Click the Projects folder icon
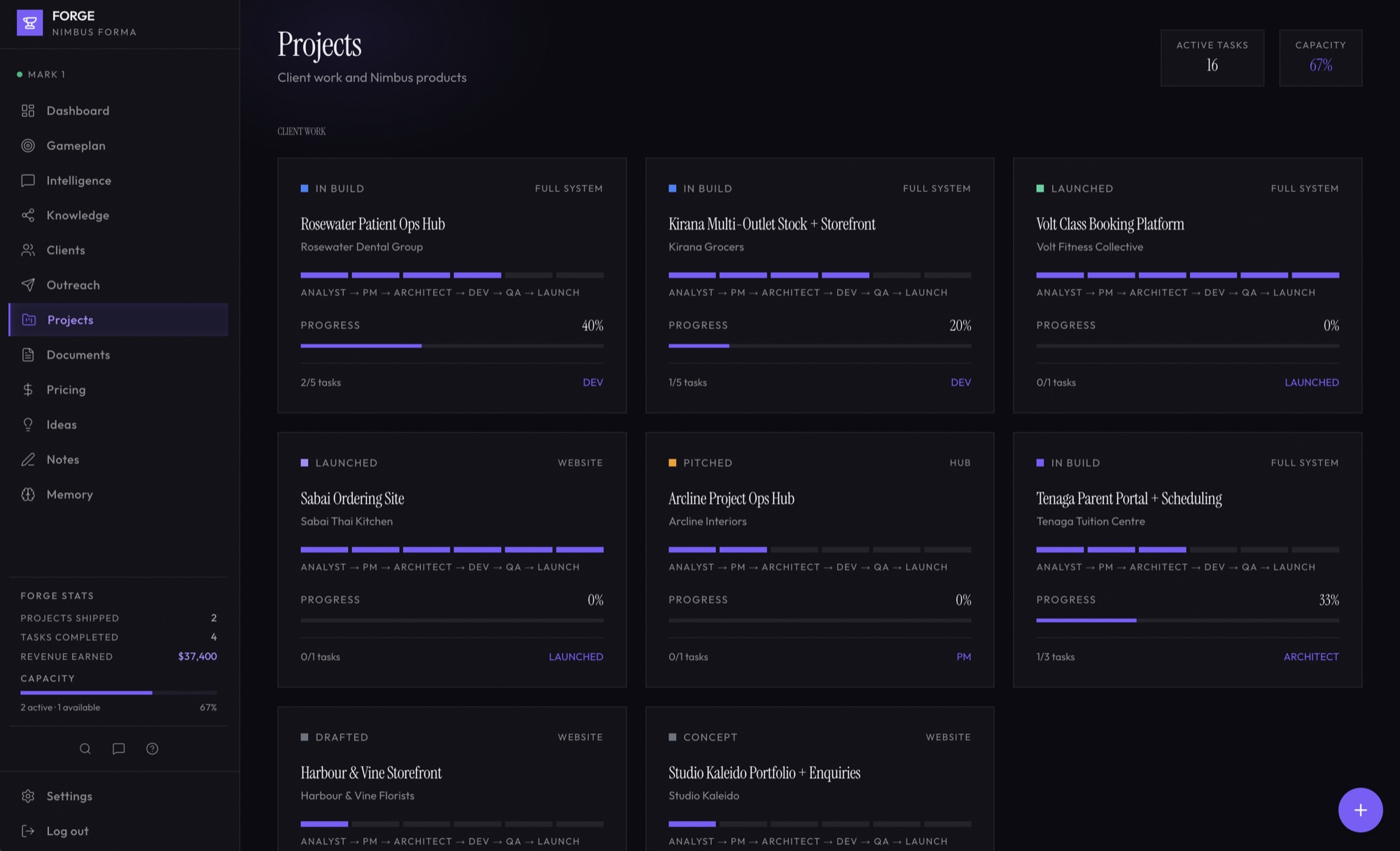Screen dimensions: 1400x851 tap(29, 320)
